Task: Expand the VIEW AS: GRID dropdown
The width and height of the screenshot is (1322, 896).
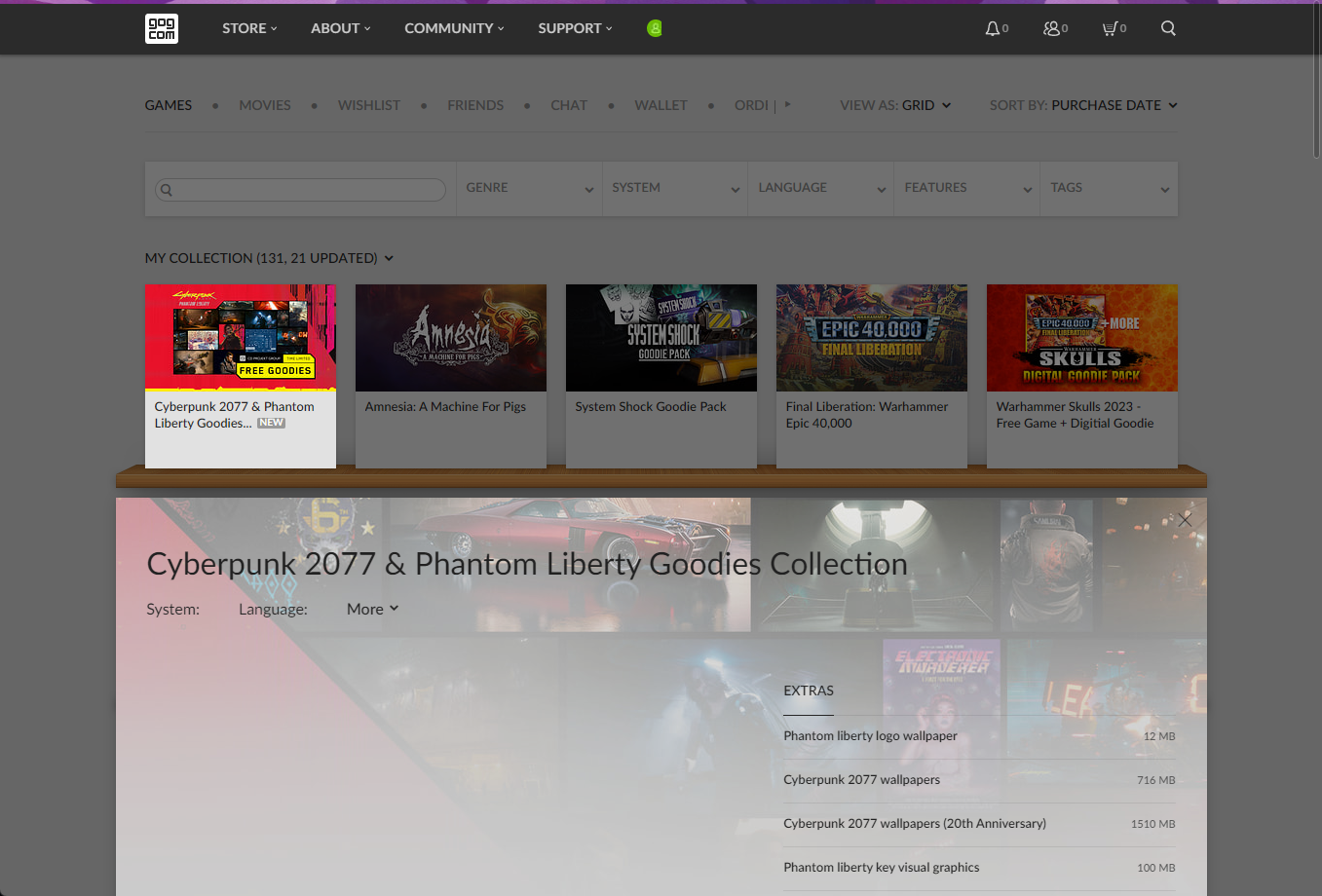Action: (x=895, y=105)
